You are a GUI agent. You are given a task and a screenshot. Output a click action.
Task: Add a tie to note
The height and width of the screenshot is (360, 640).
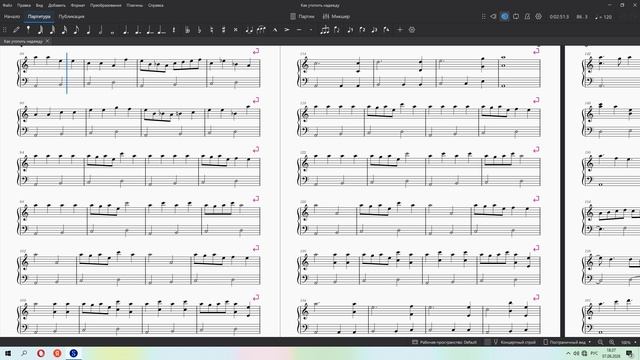(249, 29)
